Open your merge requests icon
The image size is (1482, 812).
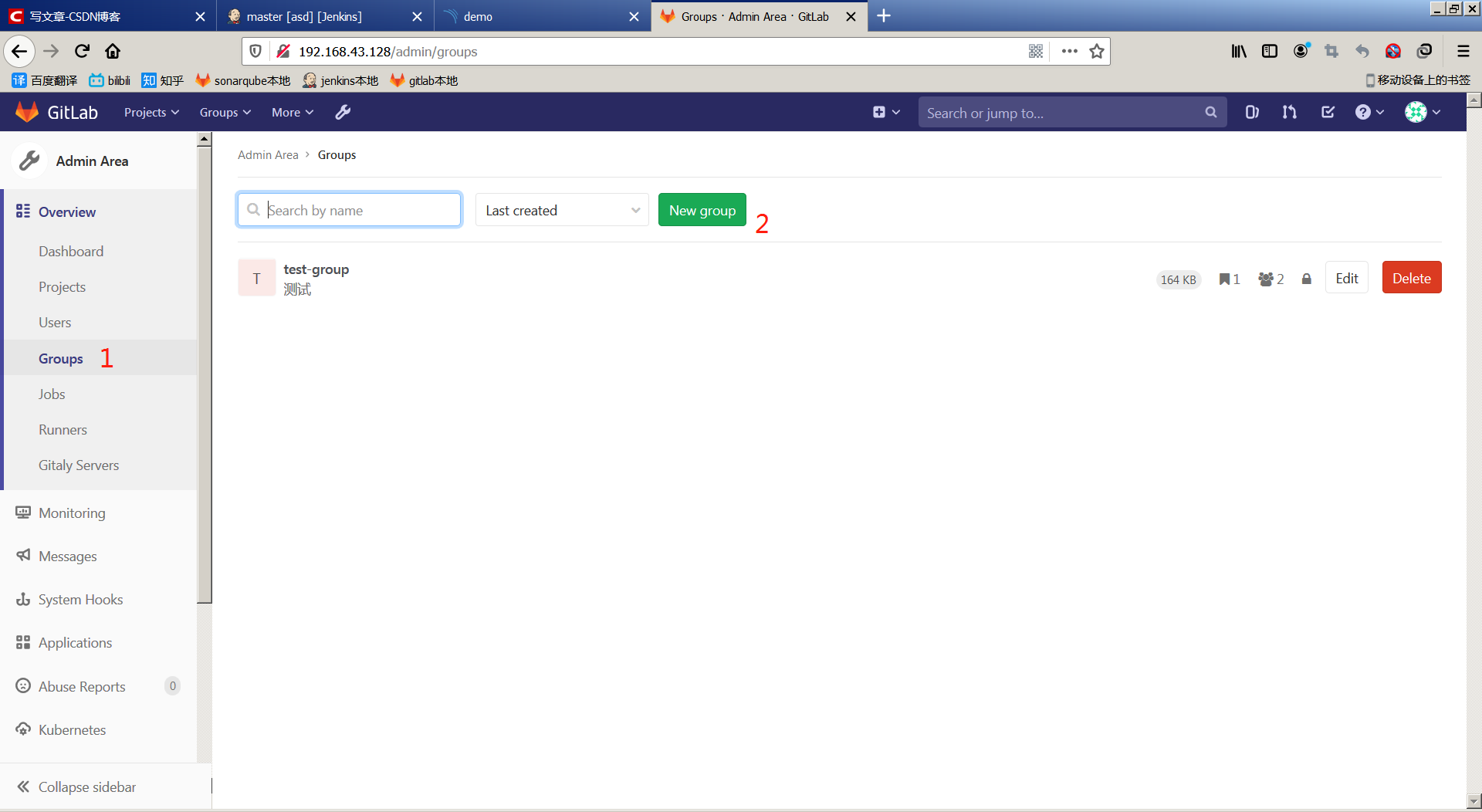(x=1289, y=112)
